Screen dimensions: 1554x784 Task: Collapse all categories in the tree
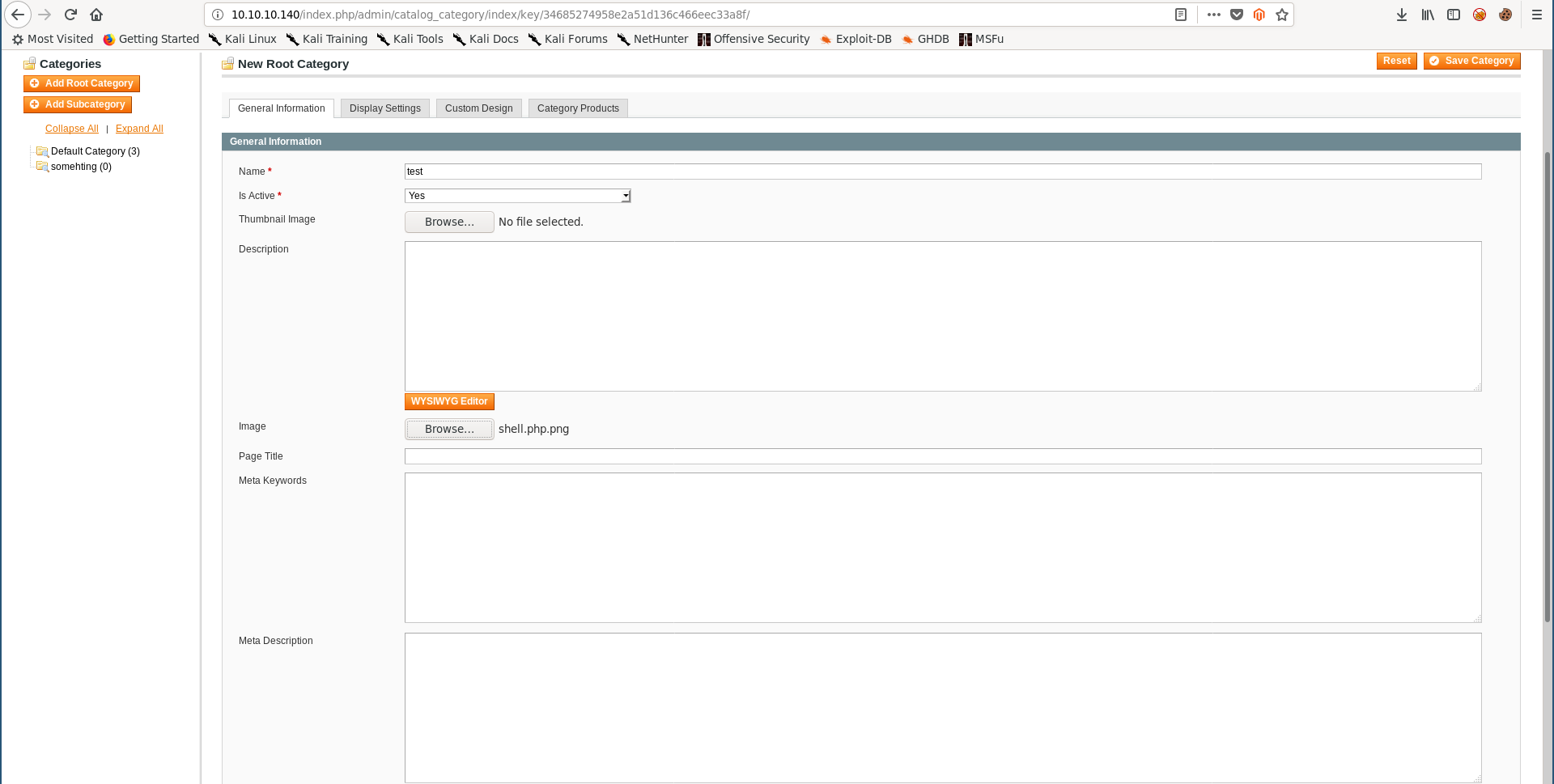pos(71,129)
